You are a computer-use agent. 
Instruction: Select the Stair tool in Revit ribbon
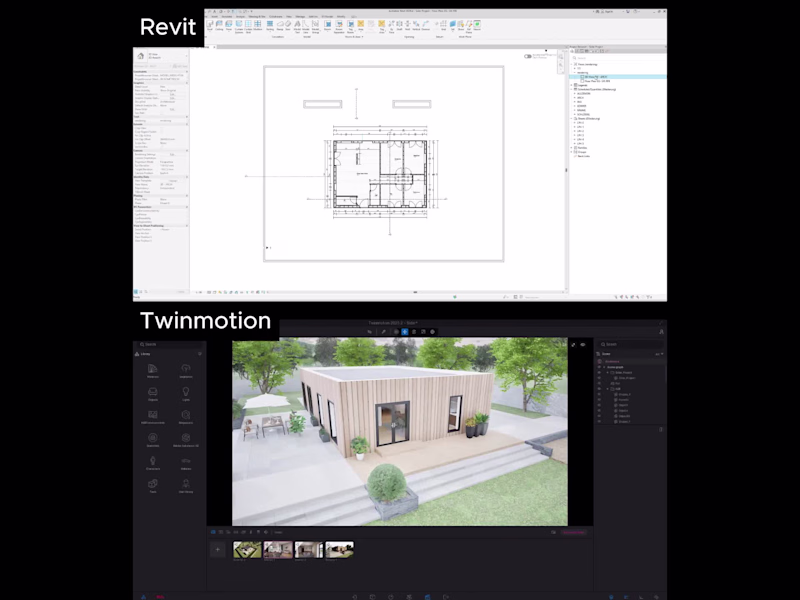[288, 25]
